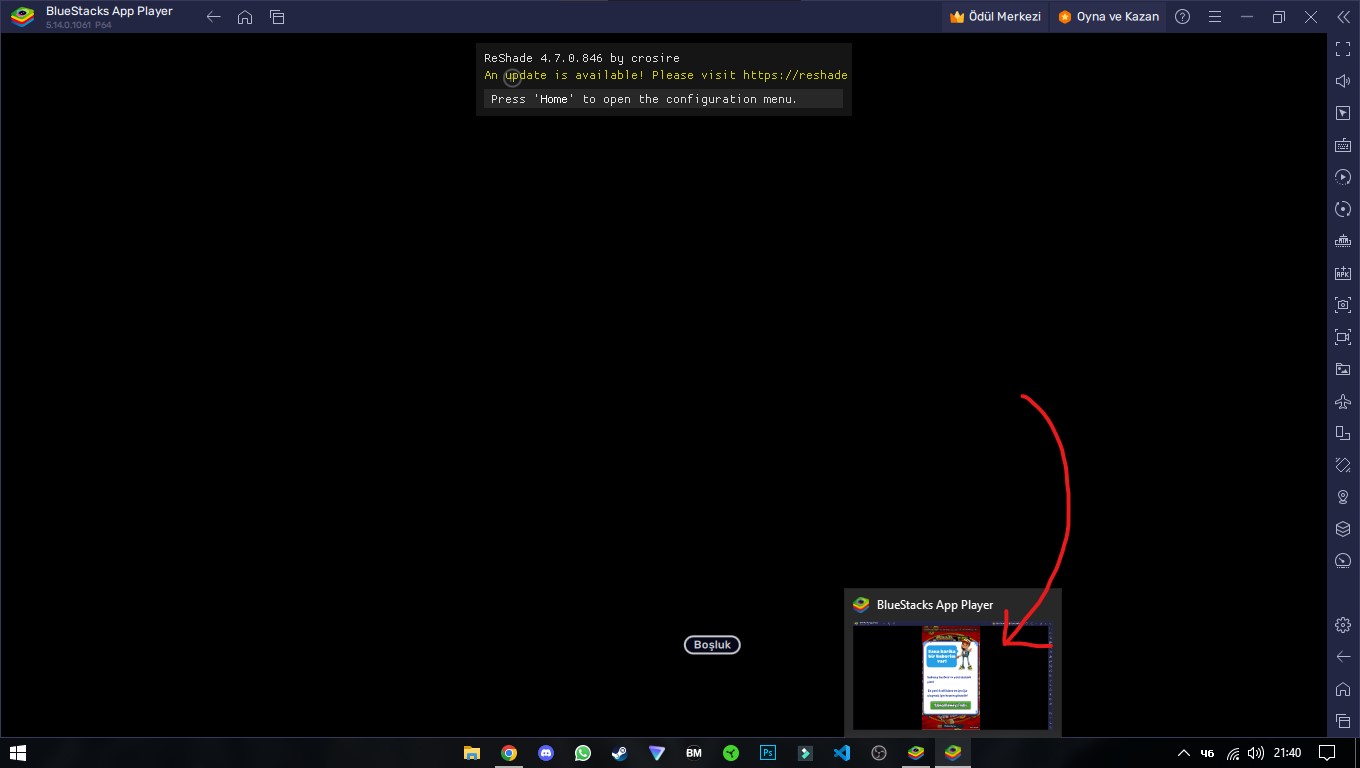Click the BlueStacks logo in the title bar

point(22,17)
